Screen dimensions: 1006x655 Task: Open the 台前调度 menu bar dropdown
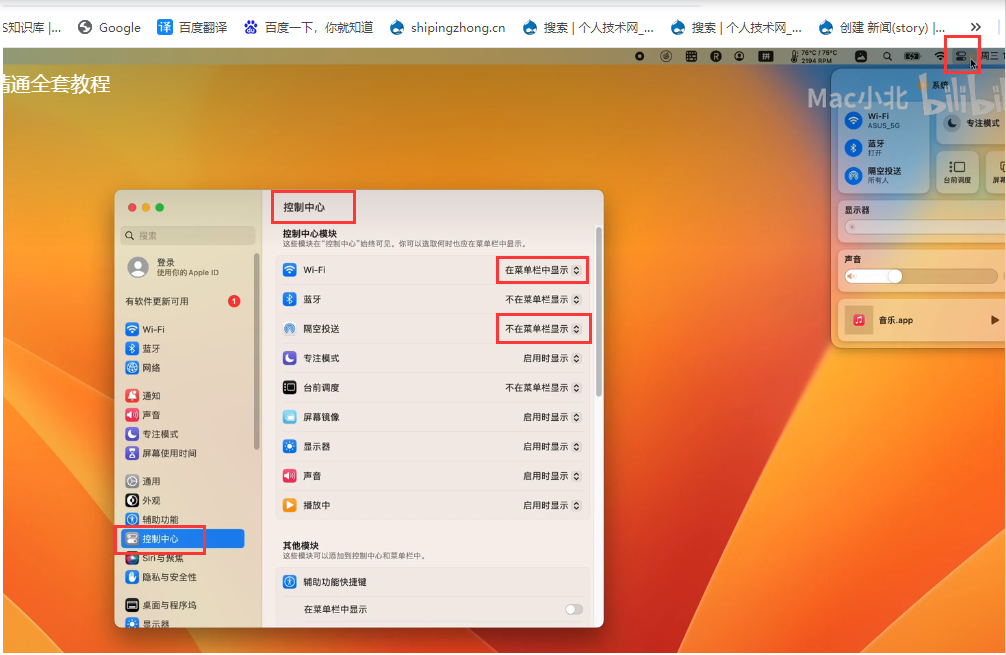(542, 388)
